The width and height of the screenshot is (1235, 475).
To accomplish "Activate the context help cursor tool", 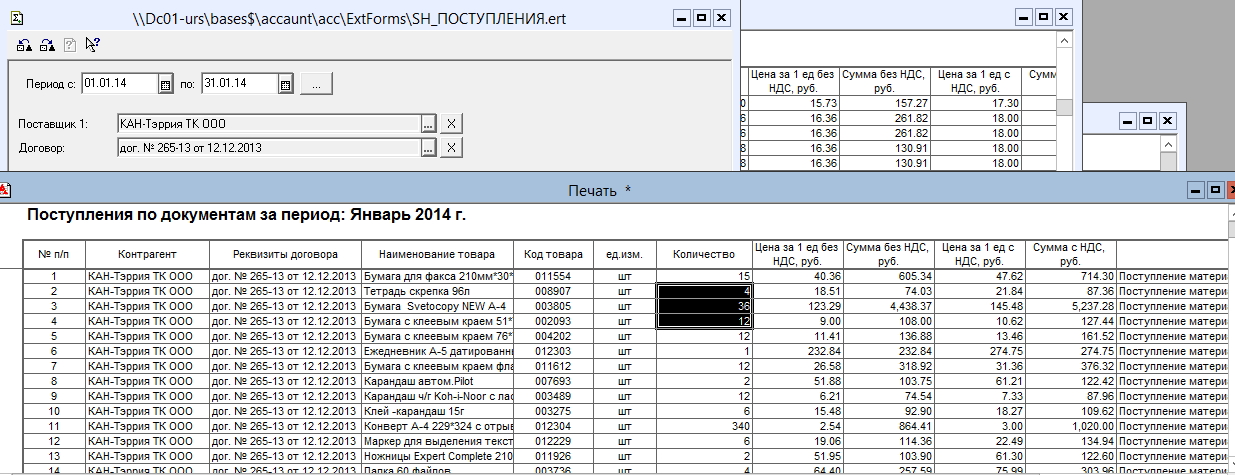I will pos(92,45).
